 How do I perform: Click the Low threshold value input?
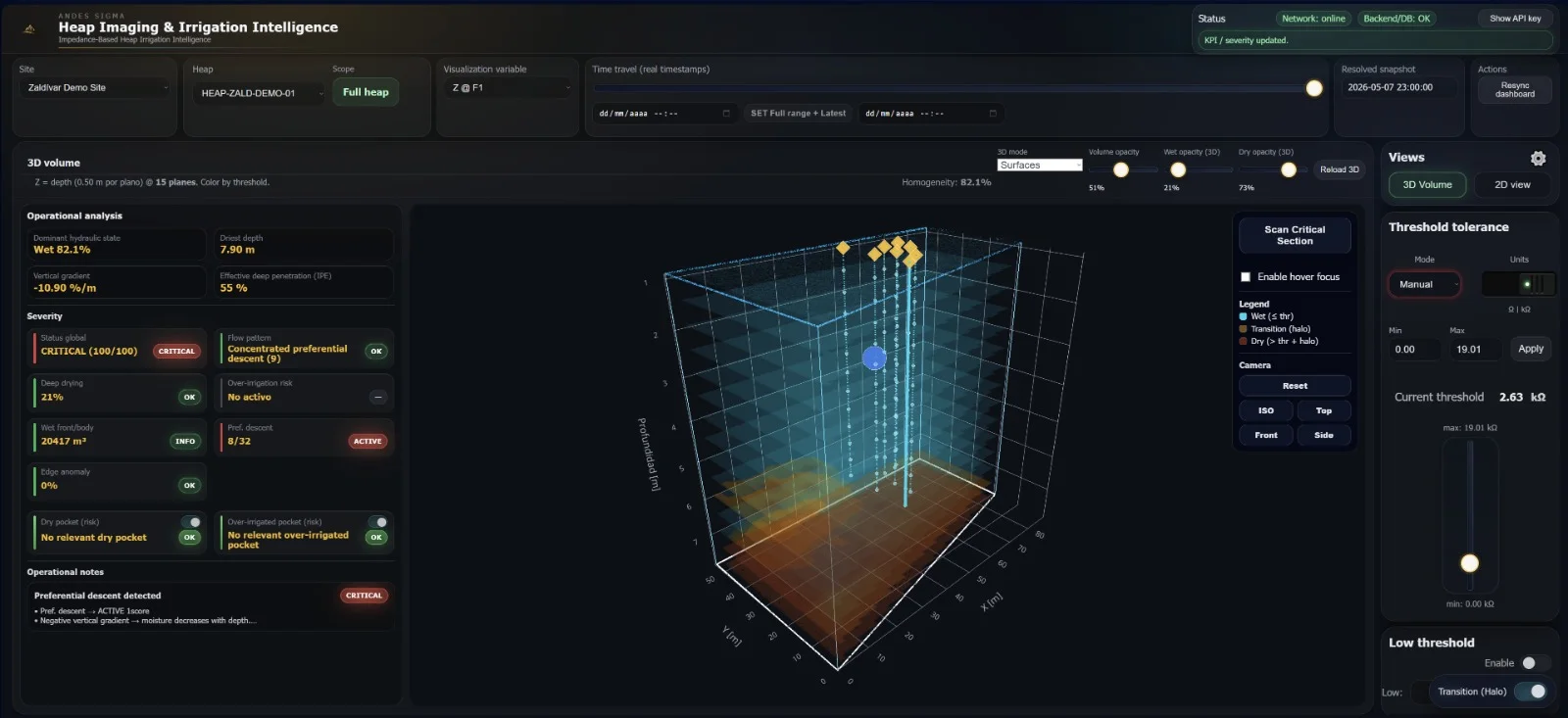1418,692
